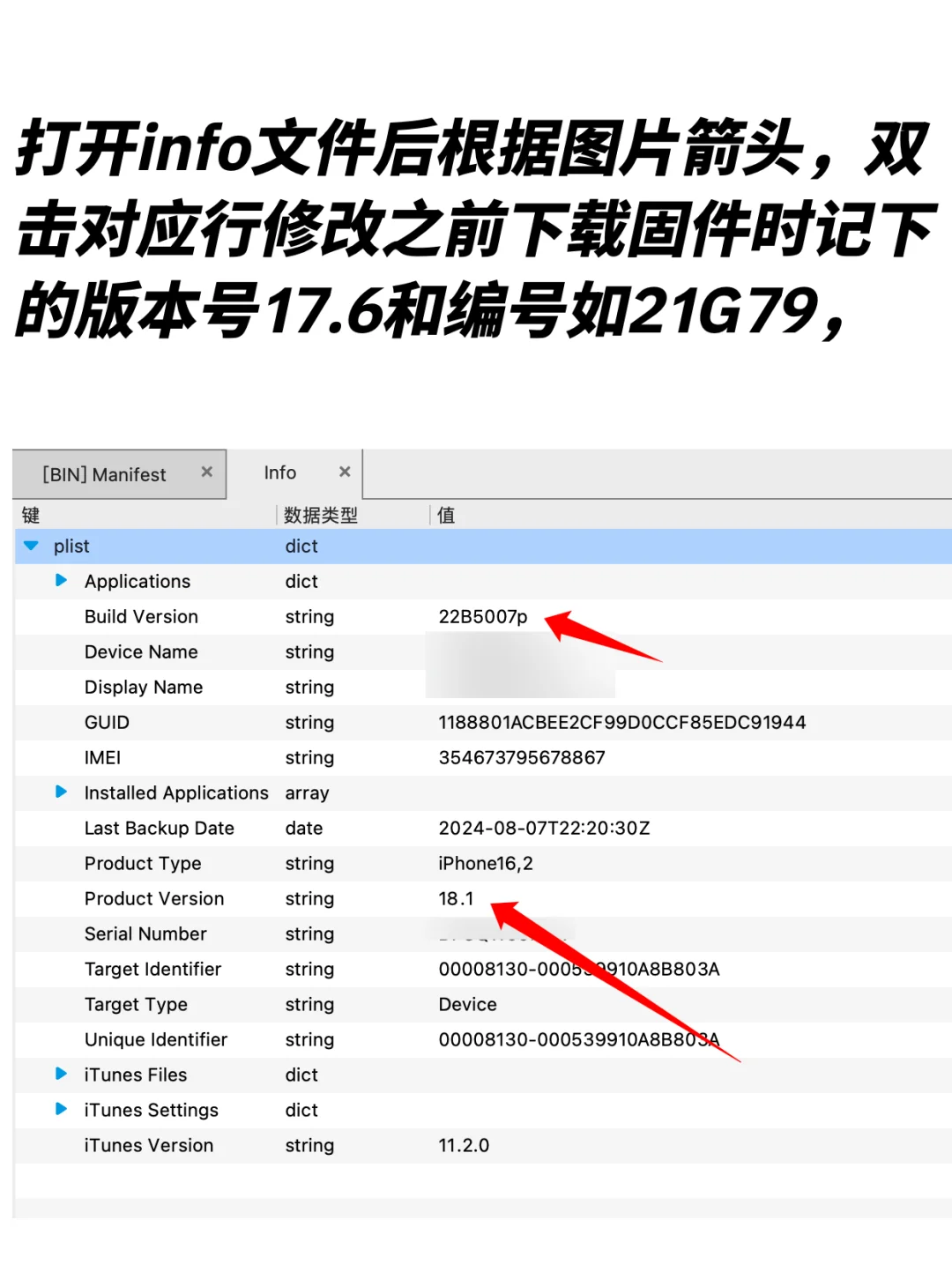Click the 值 column header
The width and height of the screenshot is (952, 1272).
(447, 515)
